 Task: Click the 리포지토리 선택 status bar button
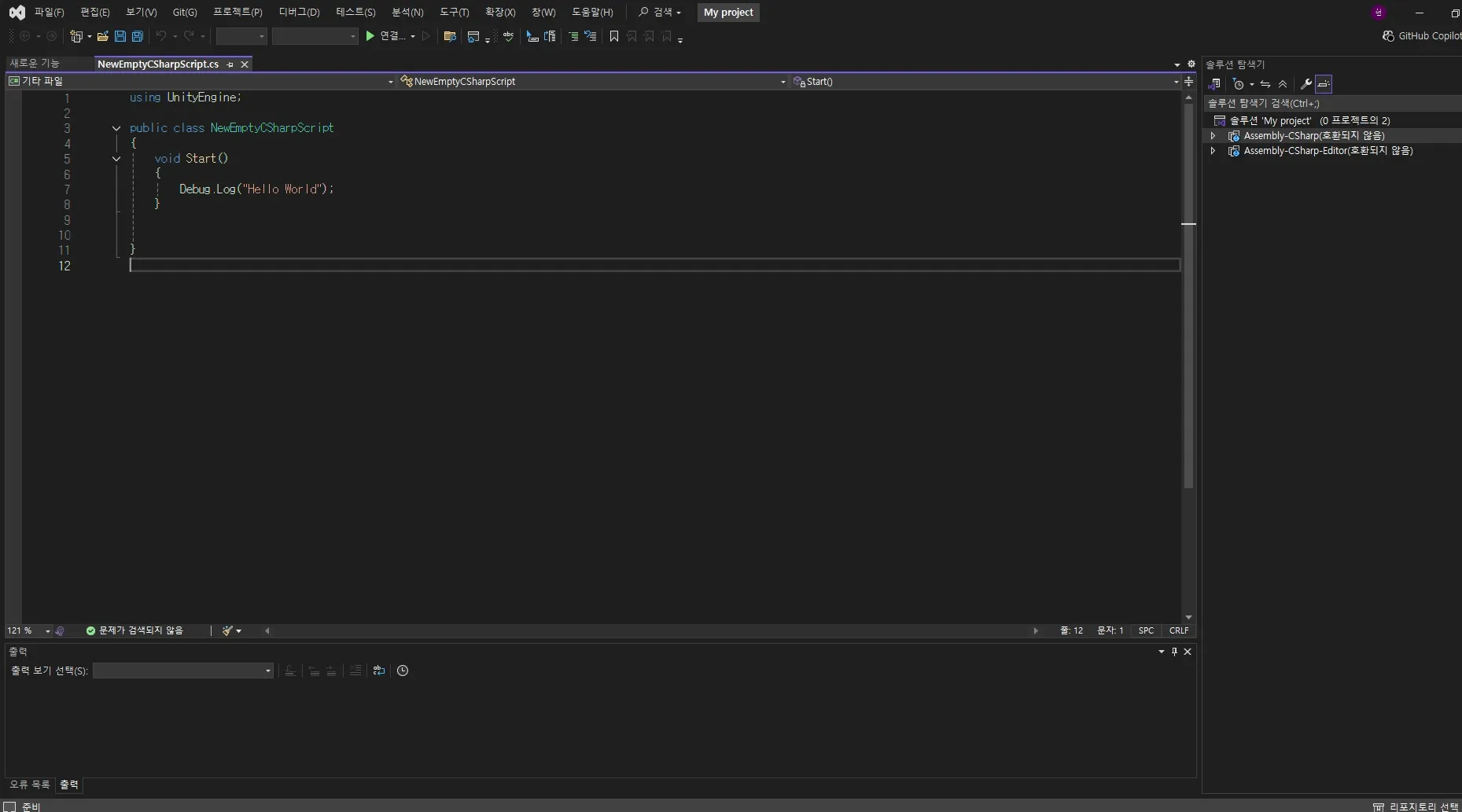click(x=1416, y=806)
